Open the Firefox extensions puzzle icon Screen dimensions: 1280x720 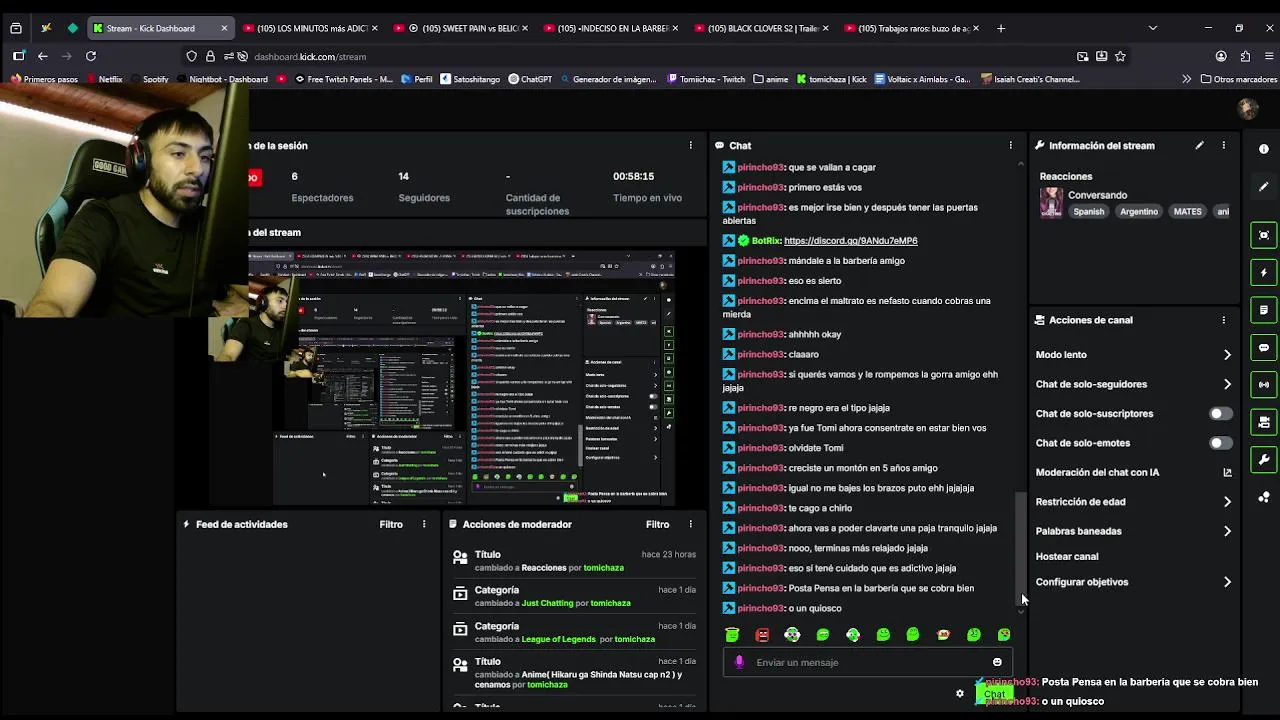(1245, 56)
